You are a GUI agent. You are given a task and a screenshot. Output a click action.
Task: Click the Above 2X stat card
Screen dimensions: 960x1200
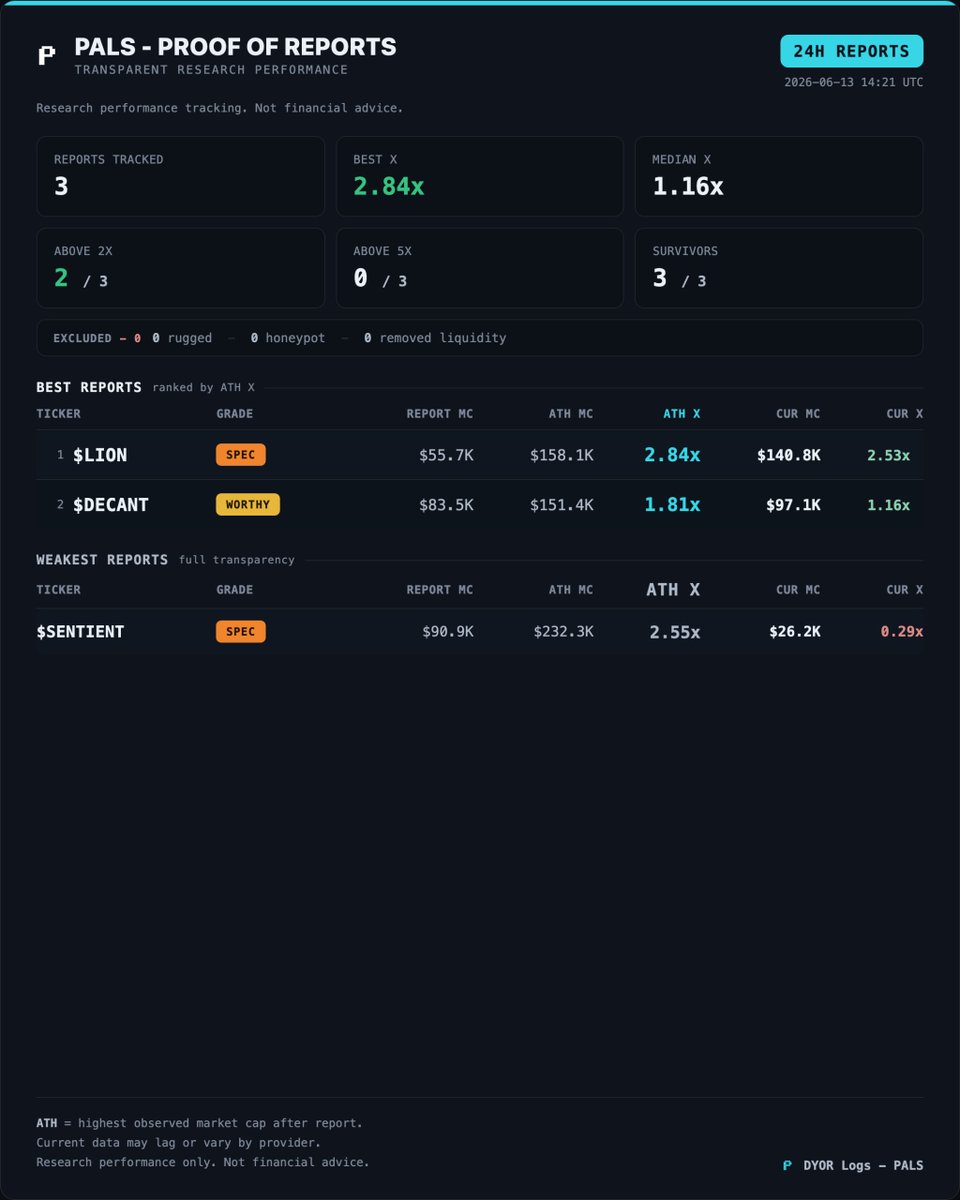[x=181, y=268]
